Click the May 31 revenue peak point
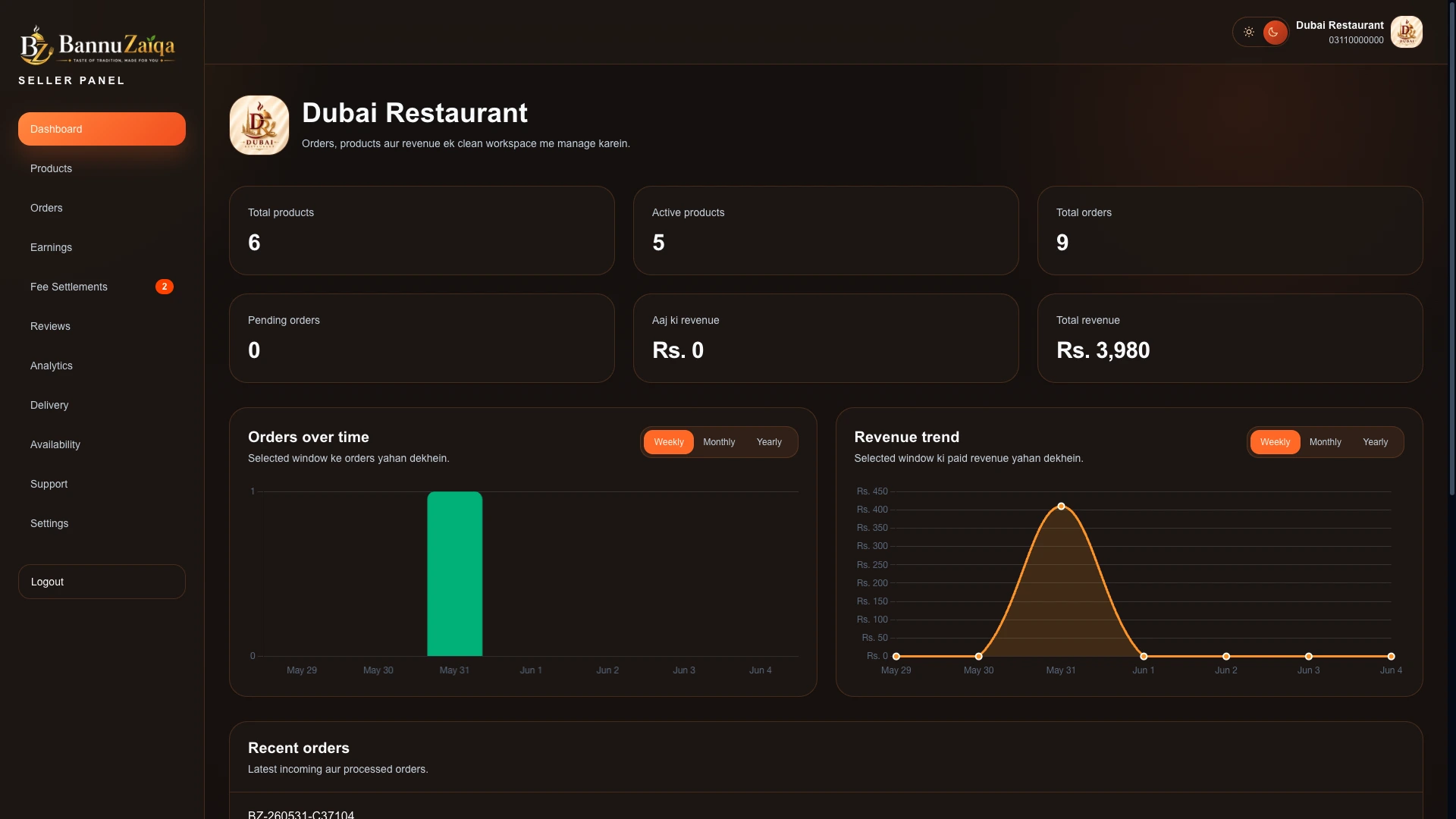Image resolution: width=1456 pixels, height=819 pixels. click(1061, 506)
